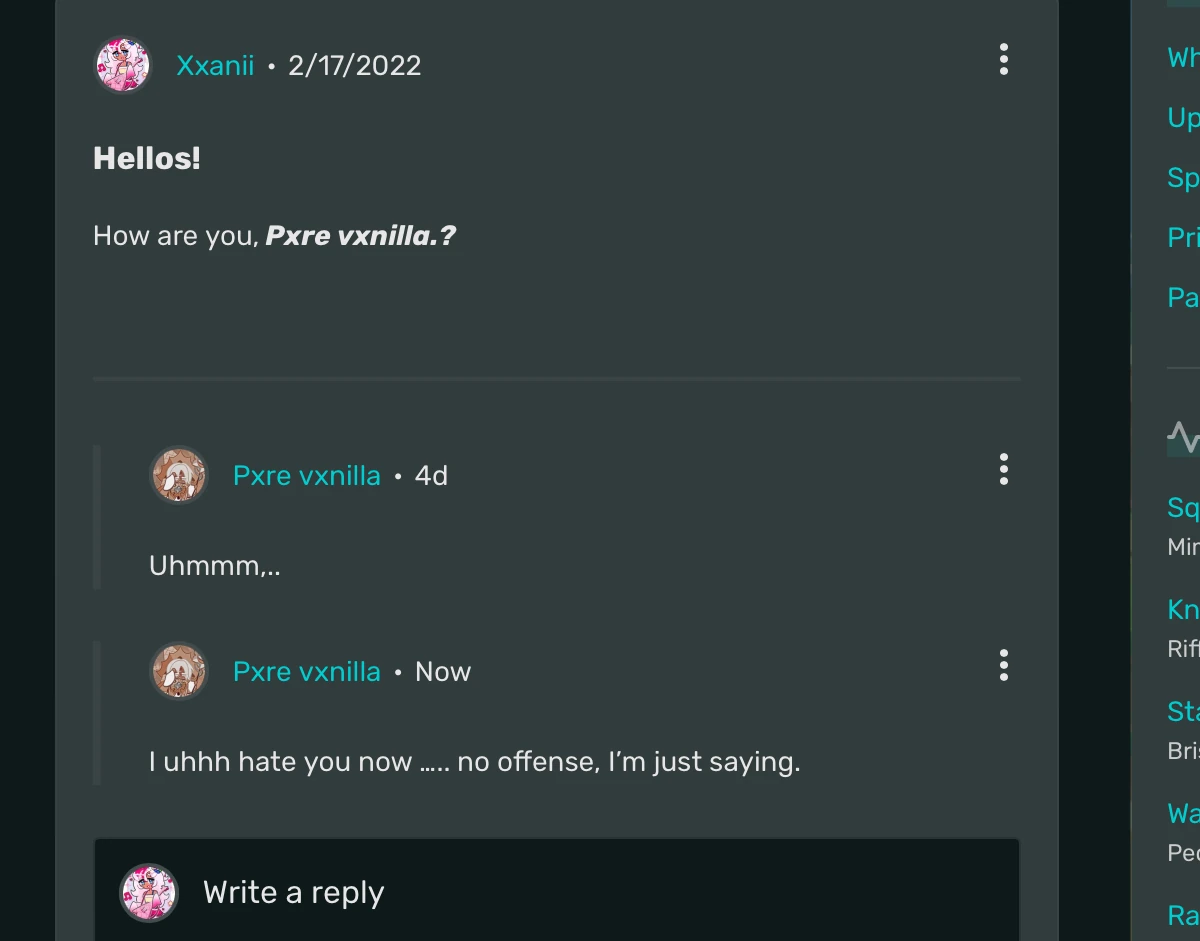Viewport: 1200px width, 941px height.
Task: Click the 'Sq...' trending entry in the sidebar
Action: (1183, 507)
